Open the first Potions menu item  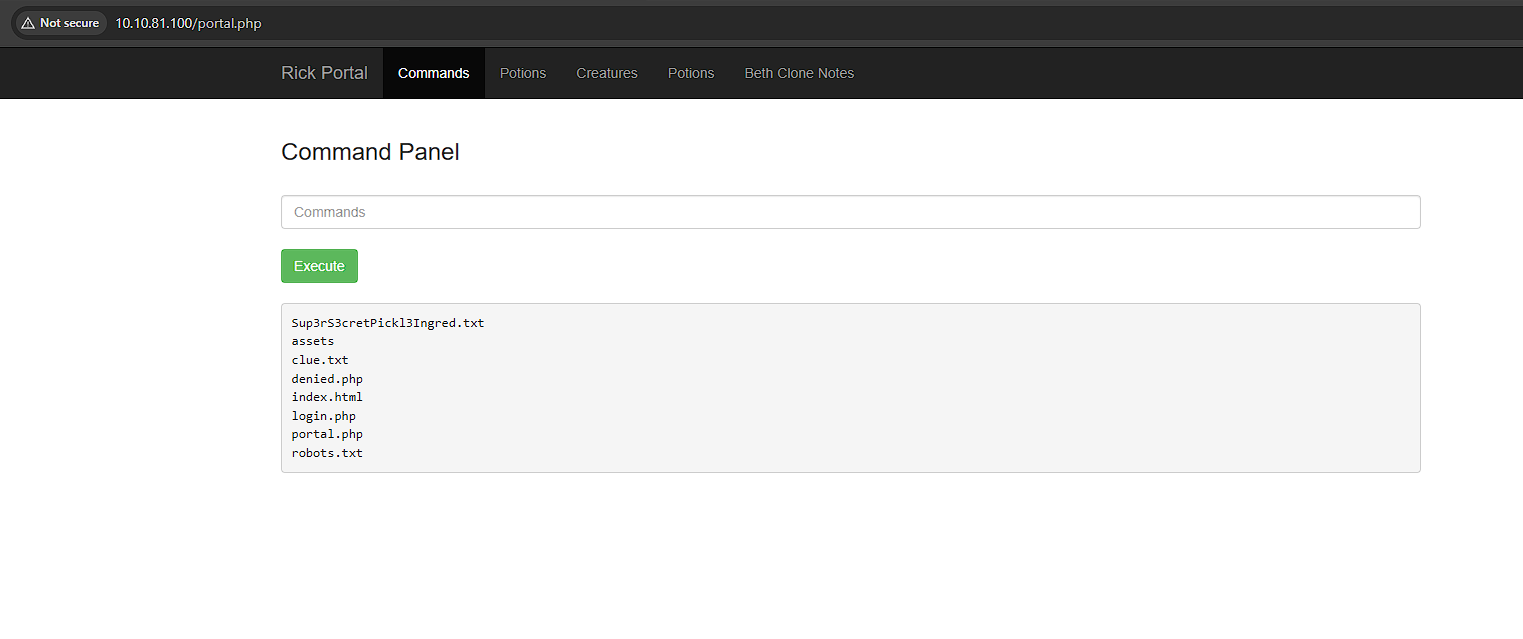click(522, 72)
